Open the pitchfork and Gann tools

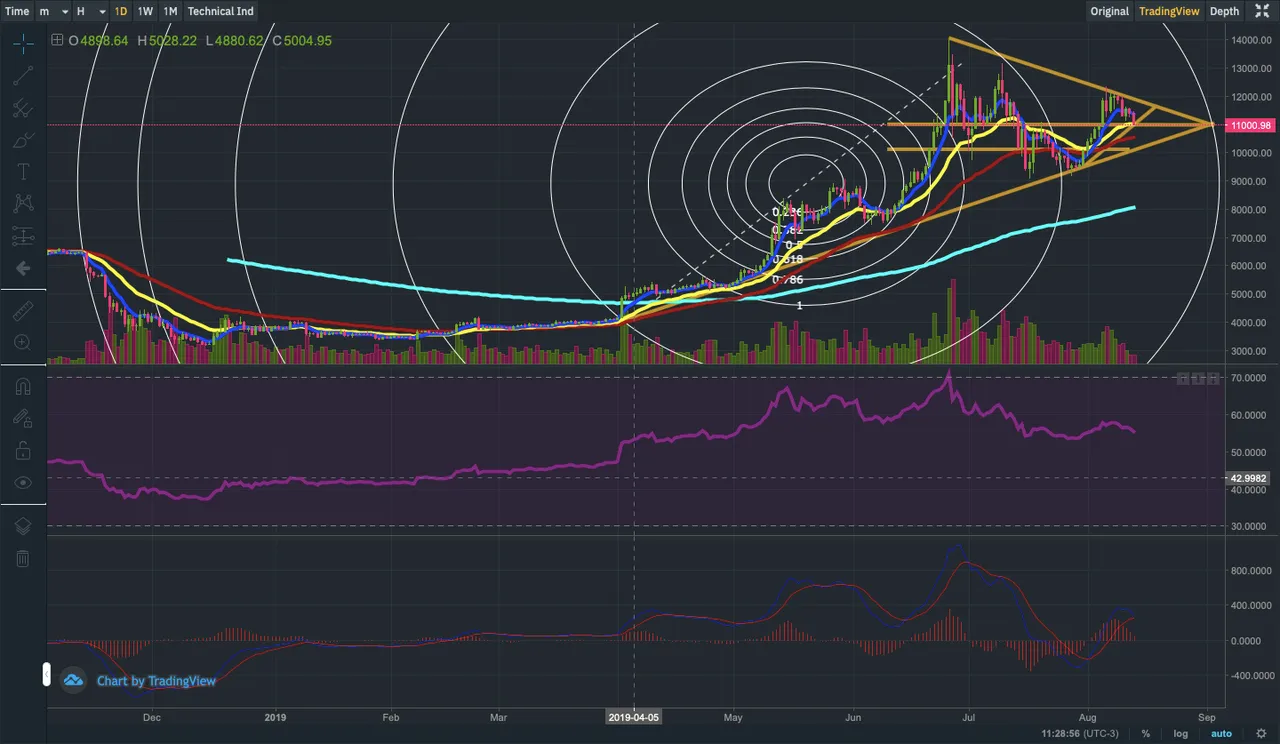tap(22, 107)
